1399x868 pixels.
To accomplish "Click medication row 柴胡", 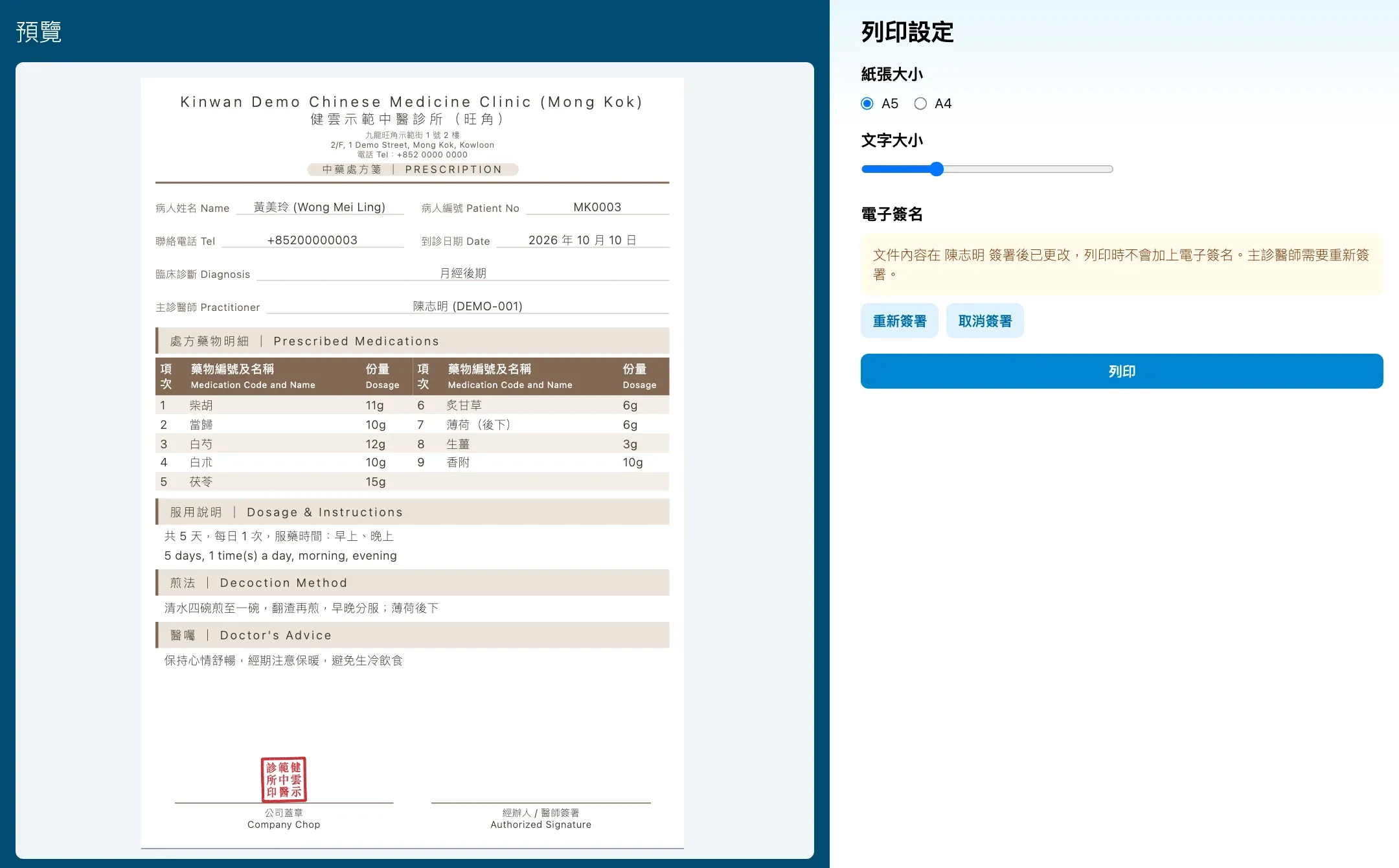I will (x=284, y=405).
